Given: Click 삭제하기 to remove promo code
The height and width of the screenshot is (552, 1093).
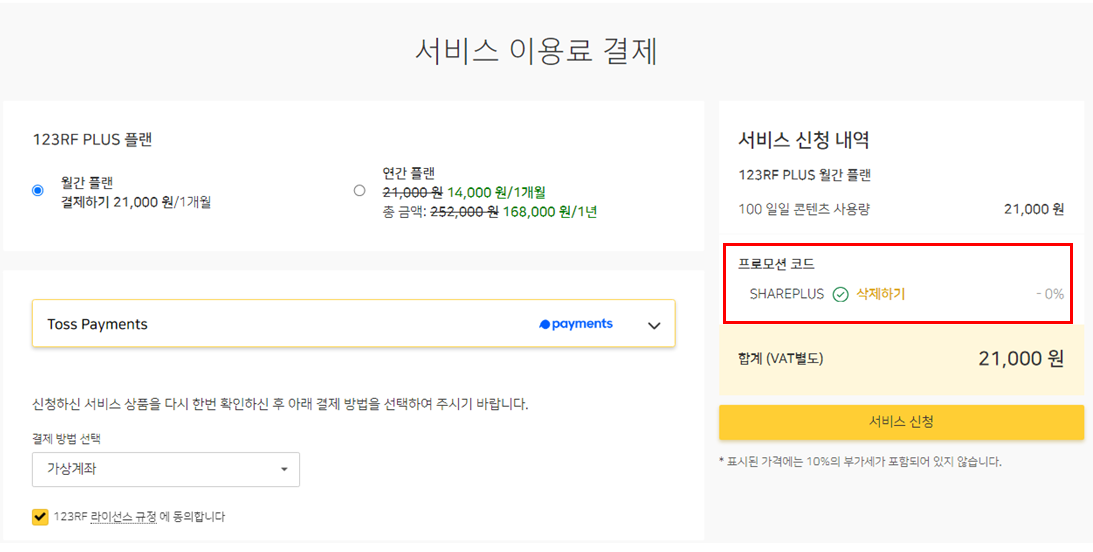Looking at the screenshot, I should [x=880, y=294].
